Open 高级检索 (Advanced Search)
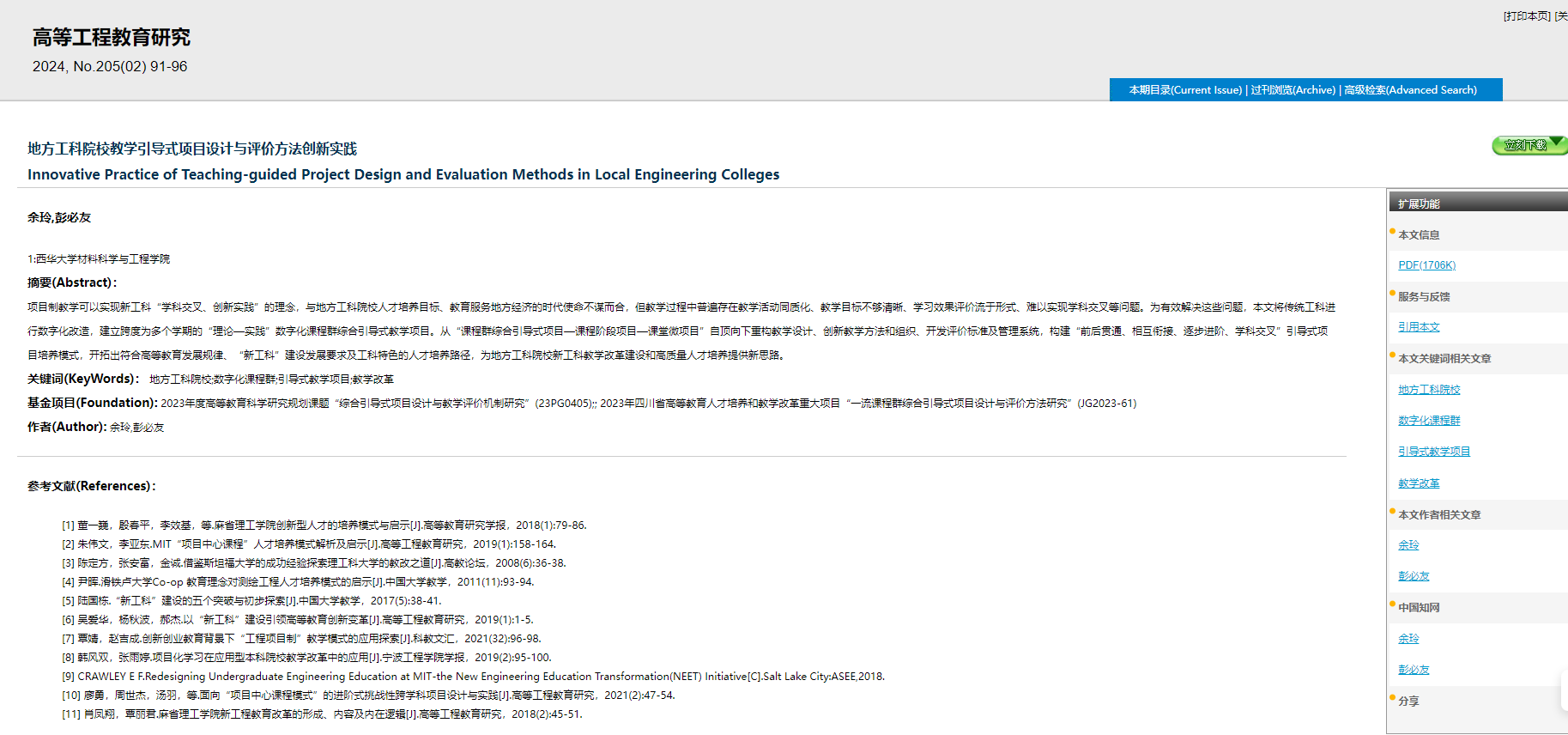The height and width of the screenshot is (735, 1568). click(x=1410, y=90)
